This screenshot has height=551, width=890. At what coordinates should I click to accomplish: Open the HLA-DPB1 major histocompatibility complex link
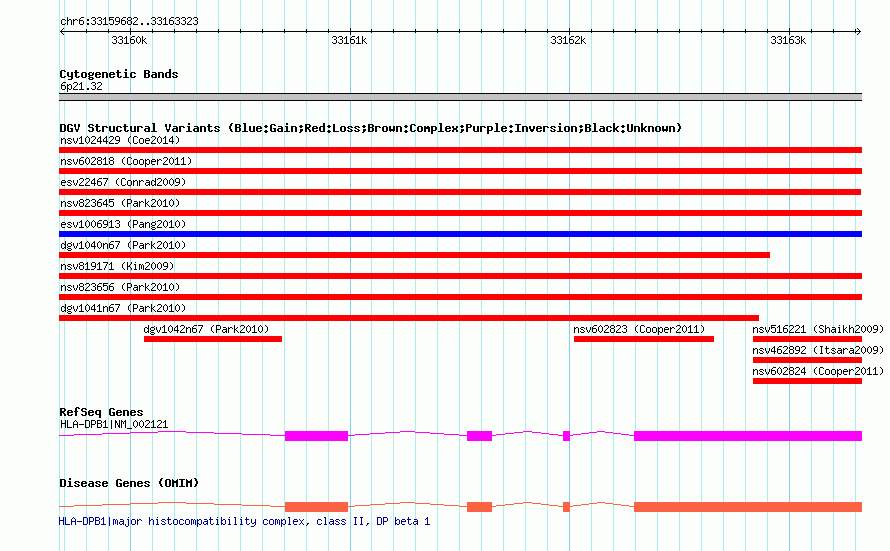[x=245, y=521]
